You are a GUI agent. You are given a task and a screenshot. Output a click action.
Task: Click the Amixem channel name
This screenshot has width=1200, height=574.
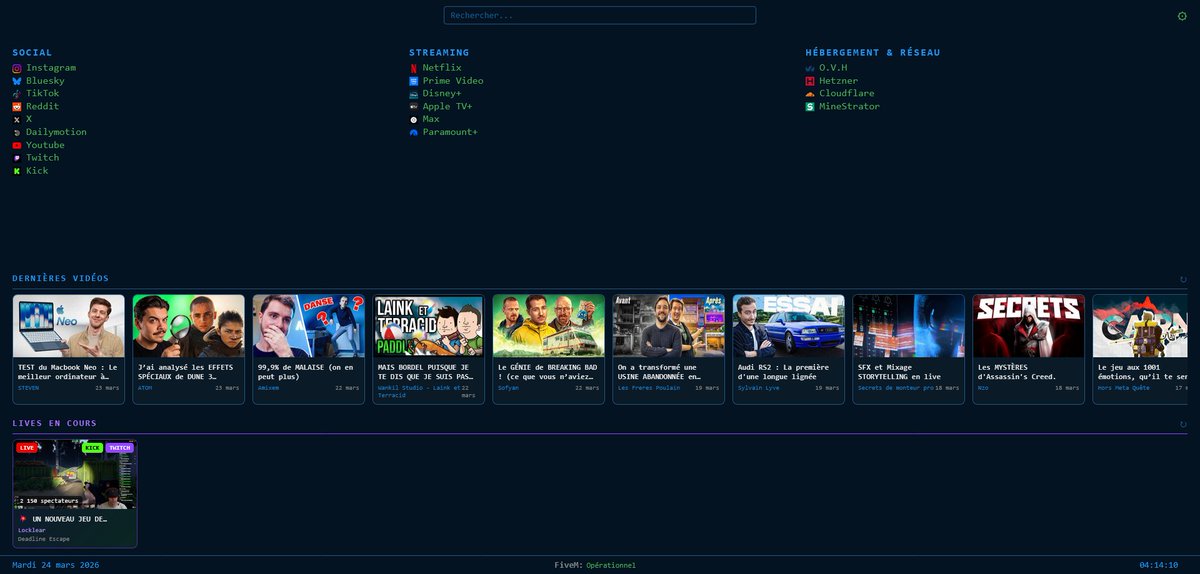click(x=269, y=388)
